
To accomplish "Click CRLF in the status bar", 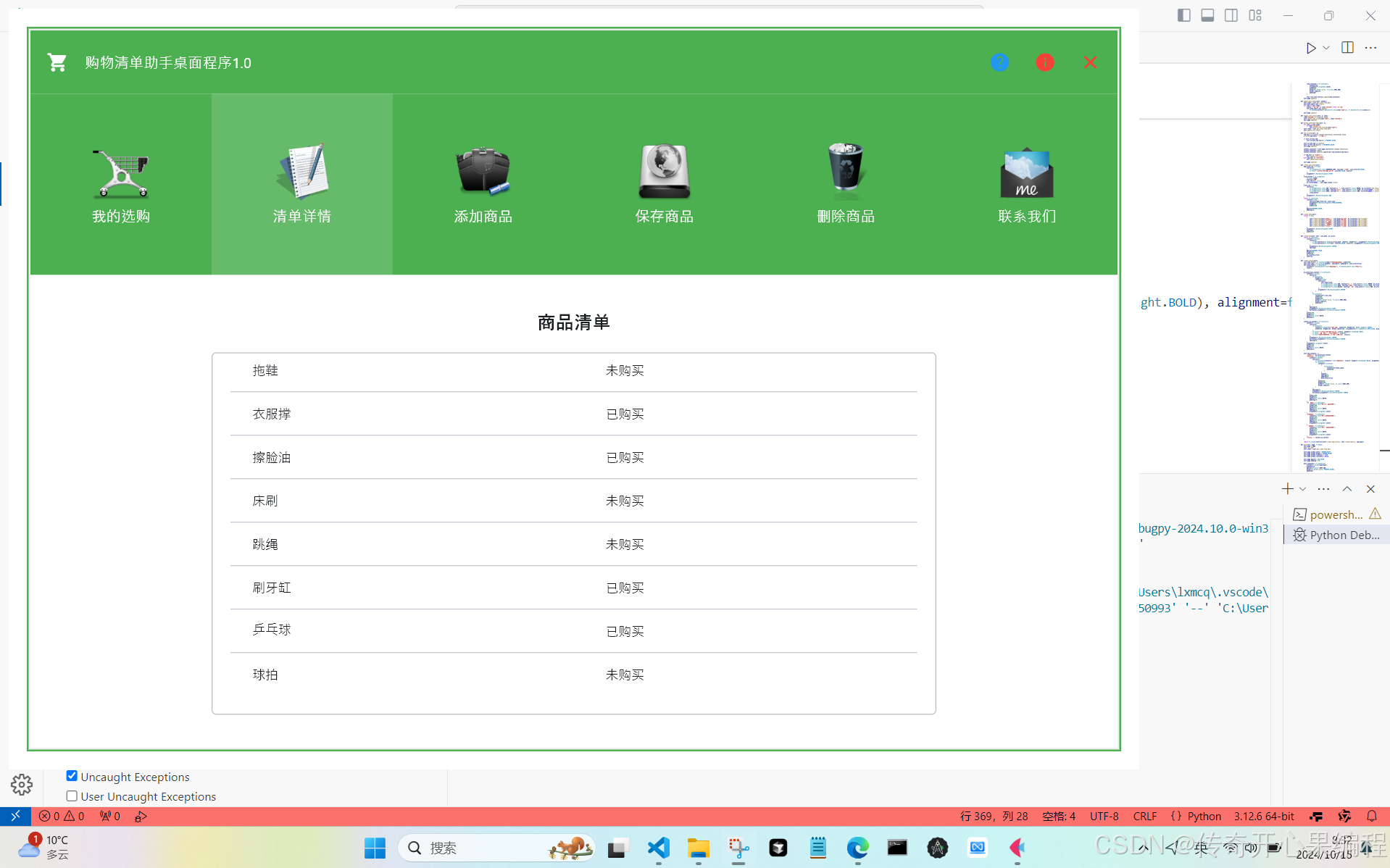I will (x=1144, y=816).
